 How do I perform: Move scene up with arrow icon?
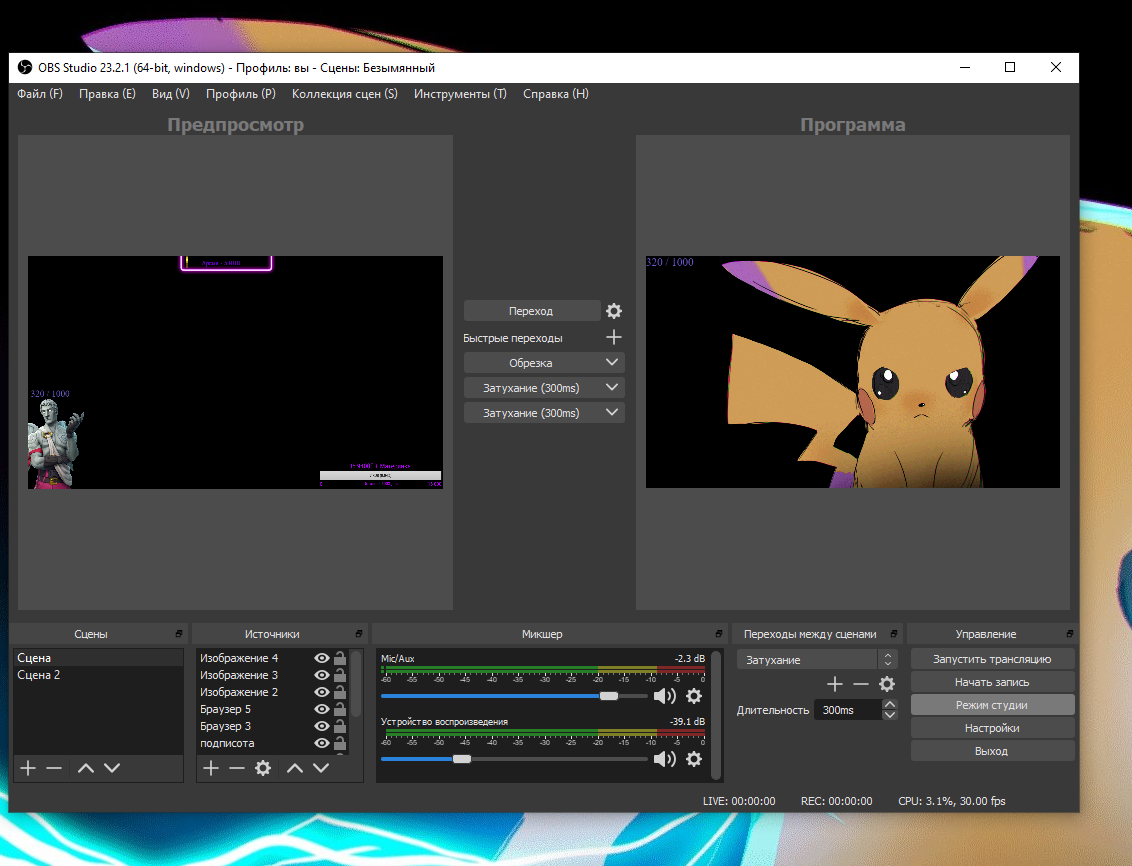point(86,768)
